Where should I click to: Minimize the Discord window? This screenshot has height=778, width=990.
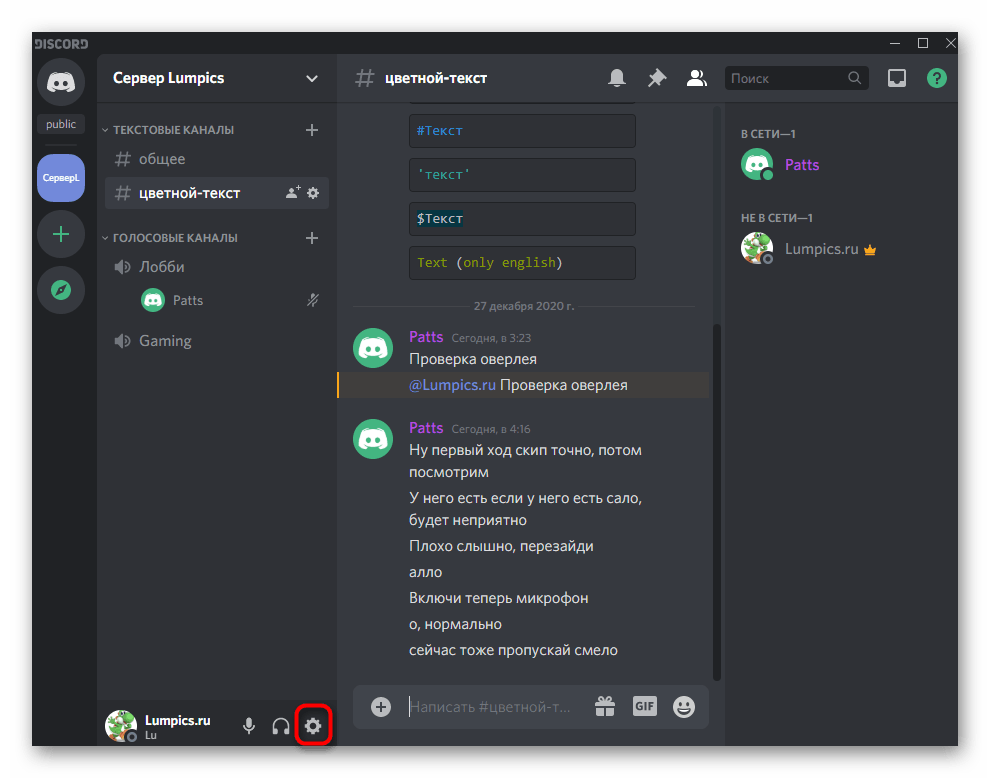(x=895, y=43)
